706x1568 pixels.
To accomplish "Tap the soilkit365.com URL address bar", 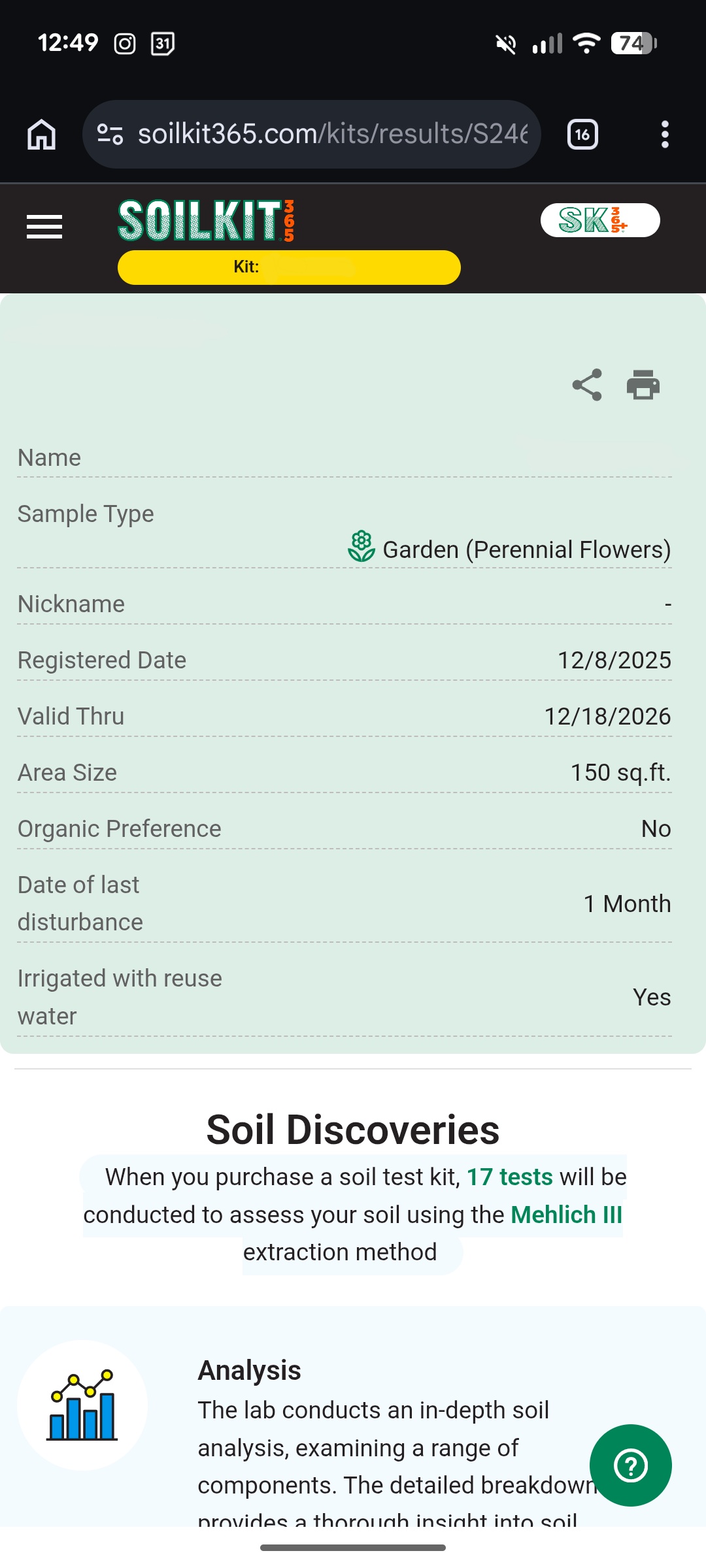I will pyautogui.click(x=332, y=135).
